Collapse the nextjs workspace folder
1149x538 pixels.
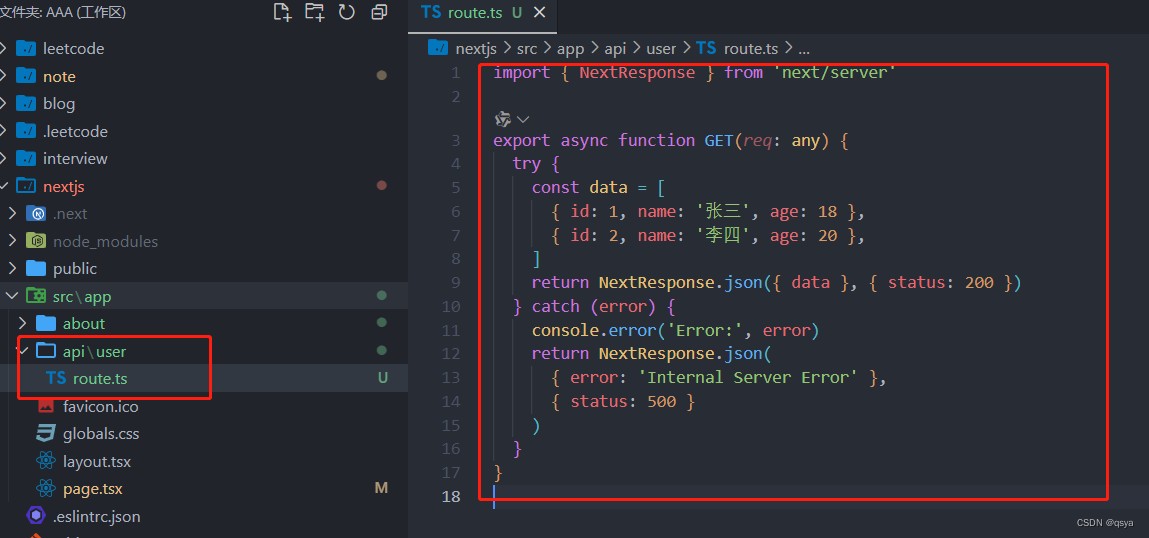[4, 186]
